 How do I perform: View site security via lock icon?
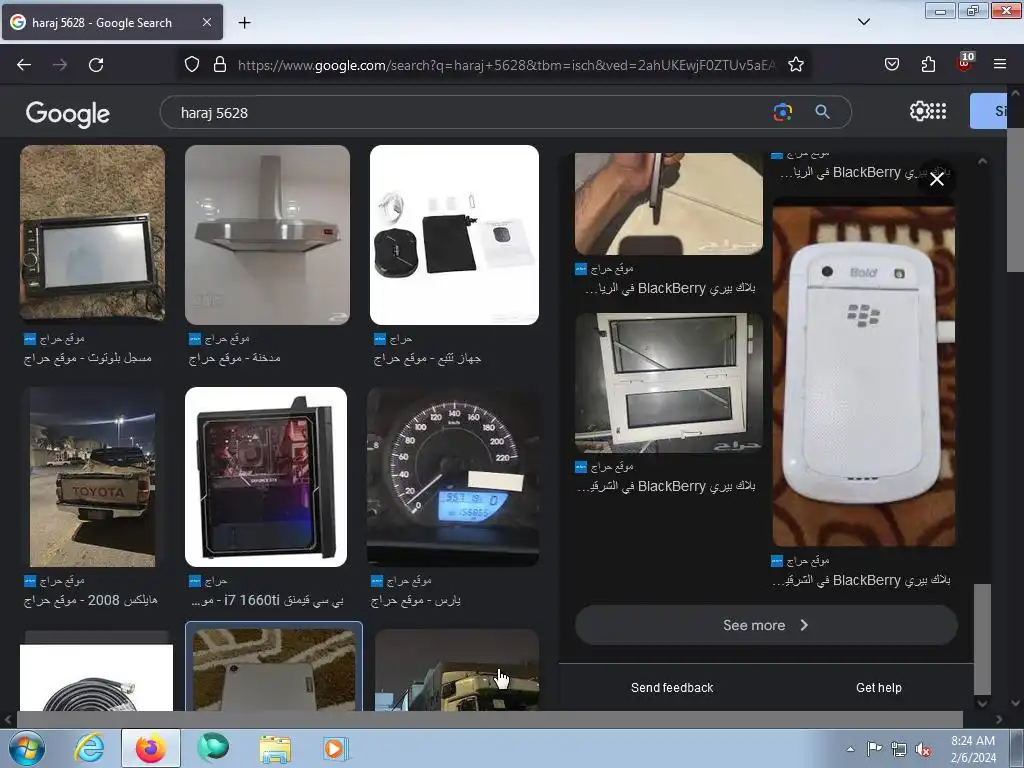coord(220,64)
